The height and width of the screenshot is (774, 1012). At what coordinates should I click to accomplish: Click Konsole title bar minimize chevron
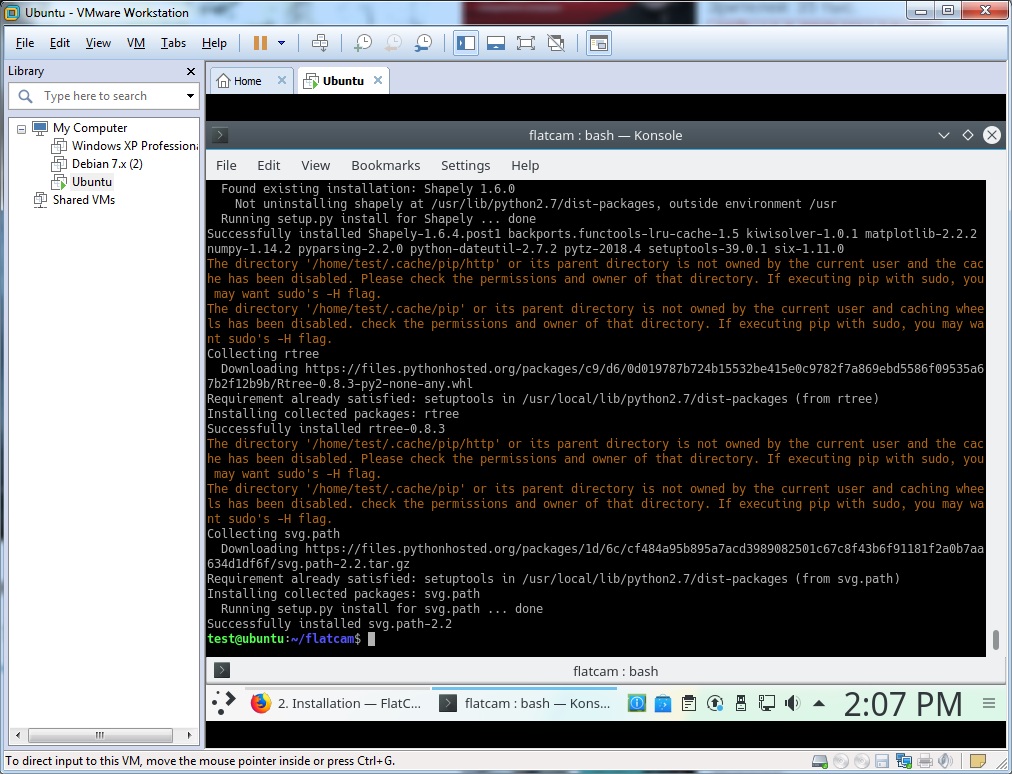tap(944, 135)
